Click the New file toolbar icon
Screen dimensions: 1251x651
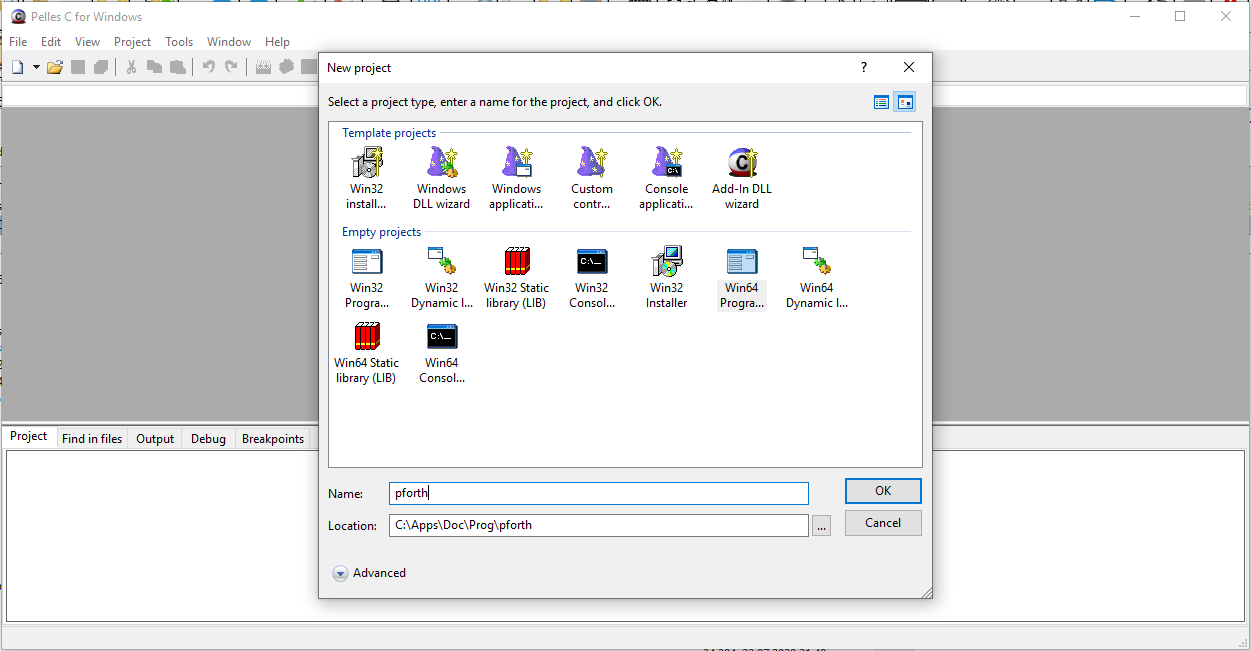pyautogui.click(x=17, y=67)
